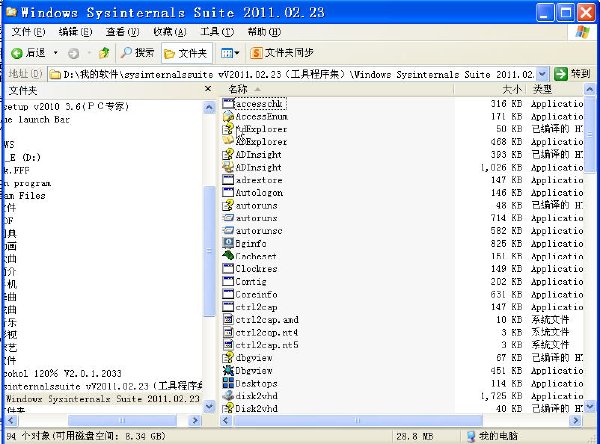
Task: Select the Autologon file icon
Action: click(228, 192)
